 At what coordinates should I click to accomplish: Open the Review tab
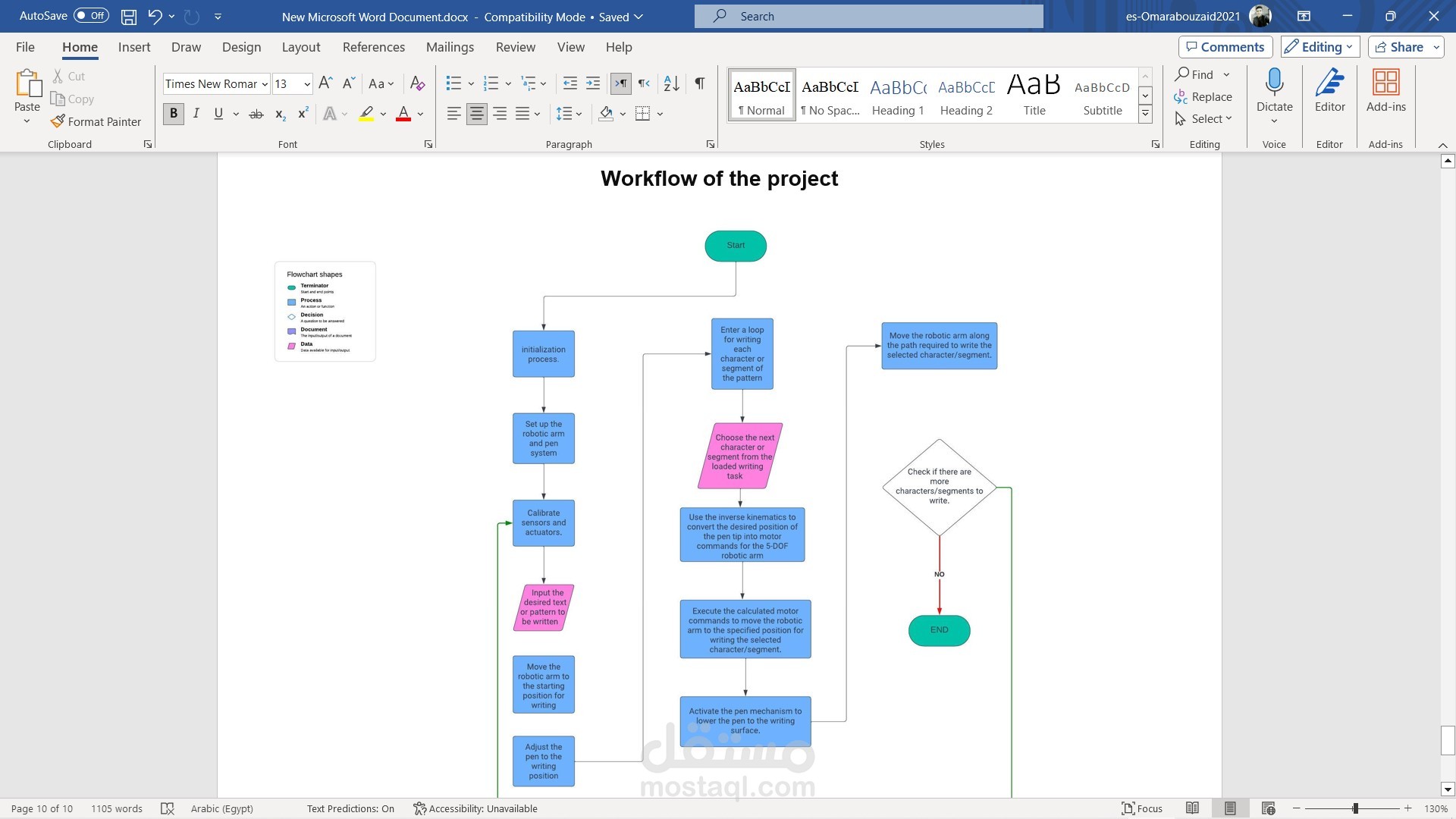click(x=516, y=47)
